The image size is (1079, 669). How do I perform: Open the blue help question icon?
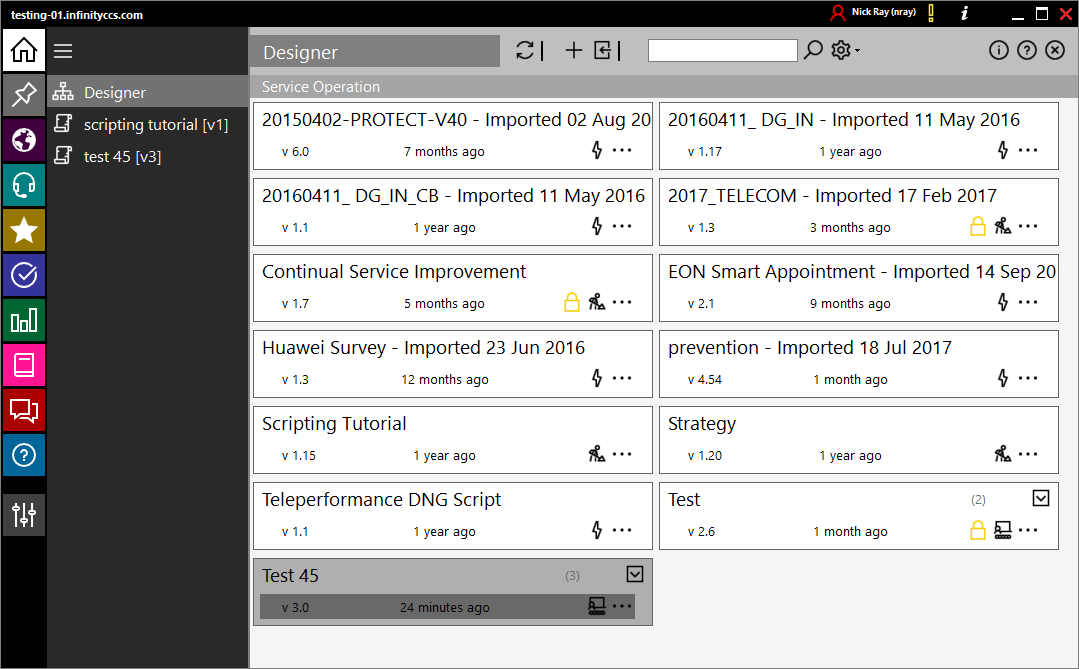click(x=23, y=455)
